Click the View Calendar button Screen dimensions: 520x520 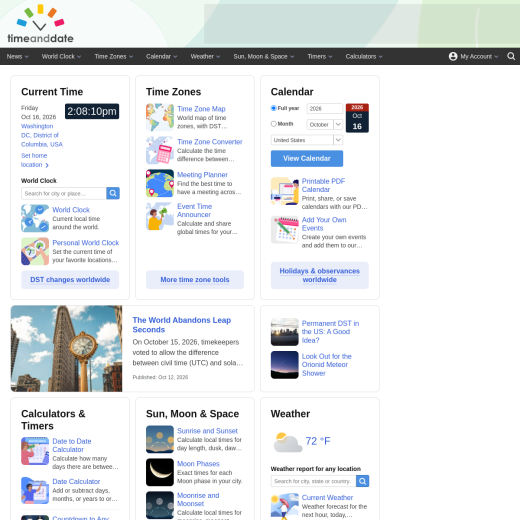[307, 159]
